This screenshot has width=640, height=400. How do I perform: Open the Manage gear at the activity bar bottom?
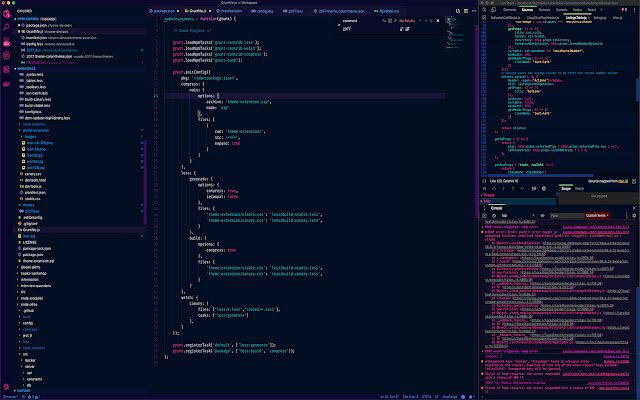coord(6,386)
